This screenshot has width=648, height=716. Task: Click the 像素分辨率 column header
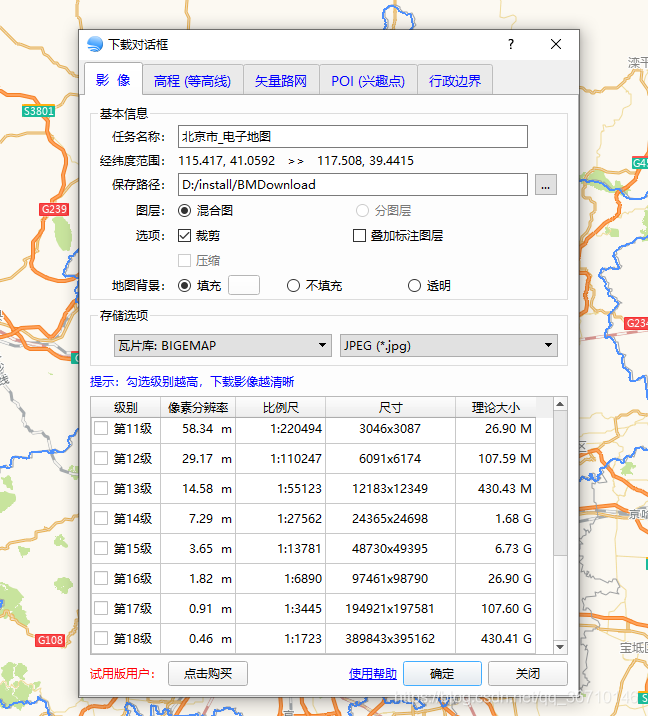pyautogui.click(x=198, y=407)
